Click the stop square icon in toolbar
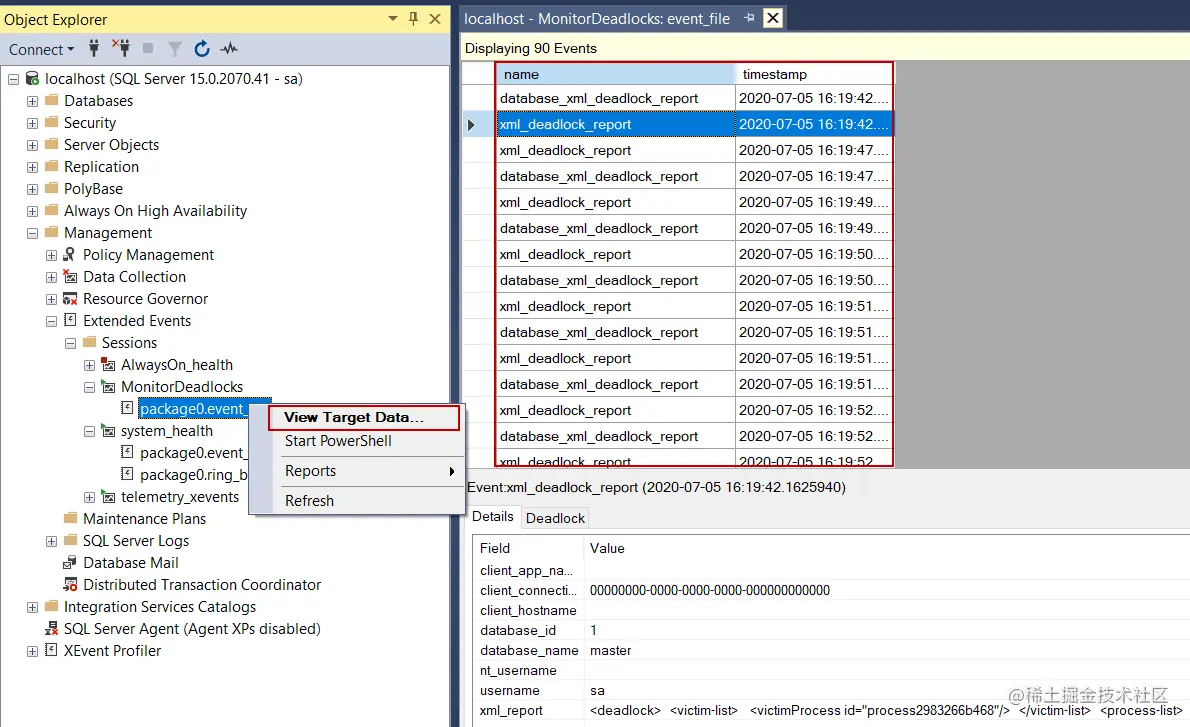The width and height of the screenshot is (1190, 727). [148, 49]
